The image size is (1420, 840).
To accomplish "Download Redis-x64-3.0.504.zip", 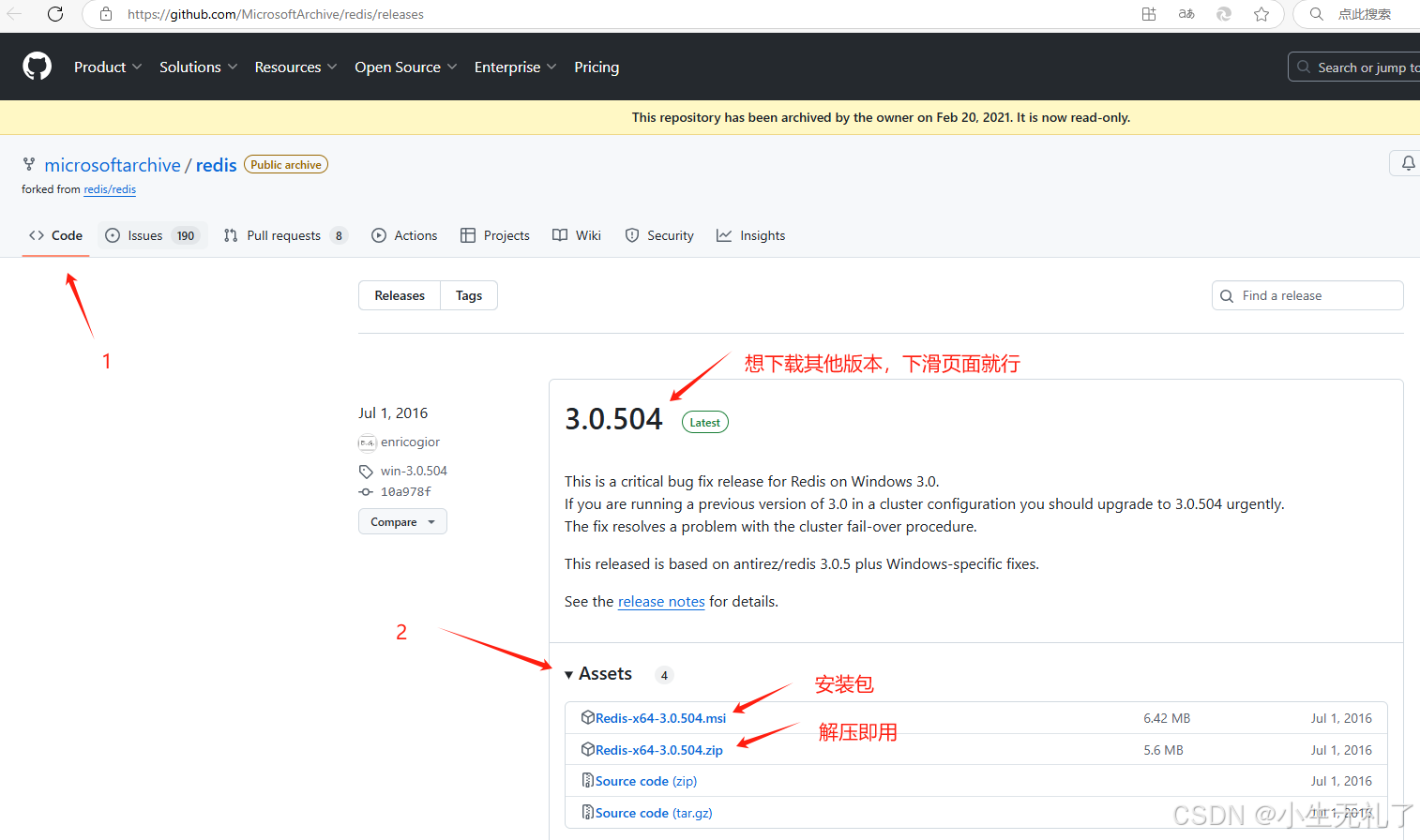I will coord(658,750).
